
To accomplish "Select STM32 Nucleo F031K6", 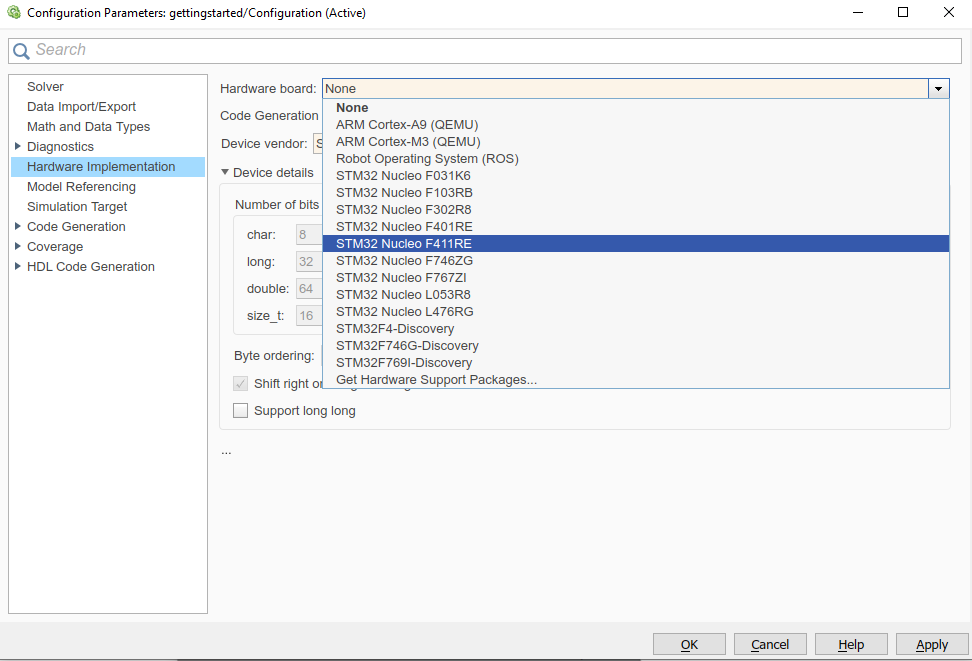I will click(x=636, y=176).
